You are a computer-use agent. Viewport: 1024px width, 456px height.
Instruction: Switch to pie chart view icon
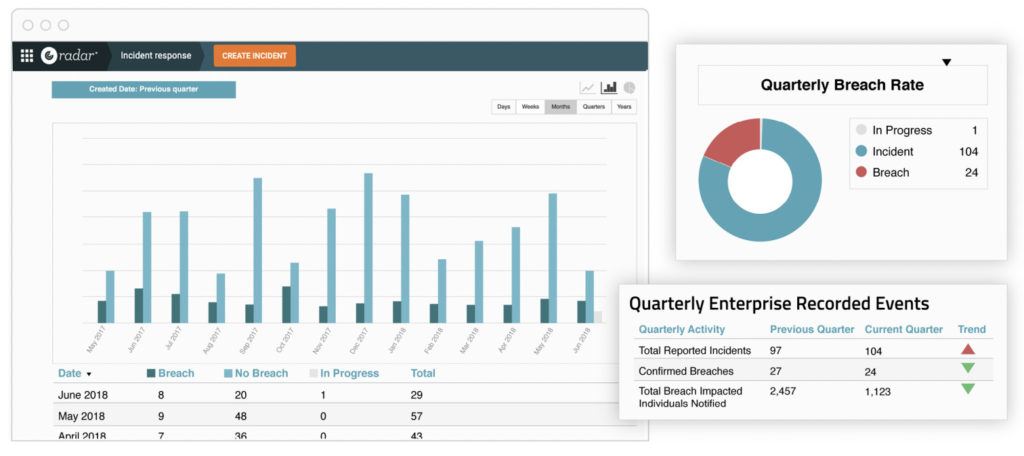click(629, 88)
